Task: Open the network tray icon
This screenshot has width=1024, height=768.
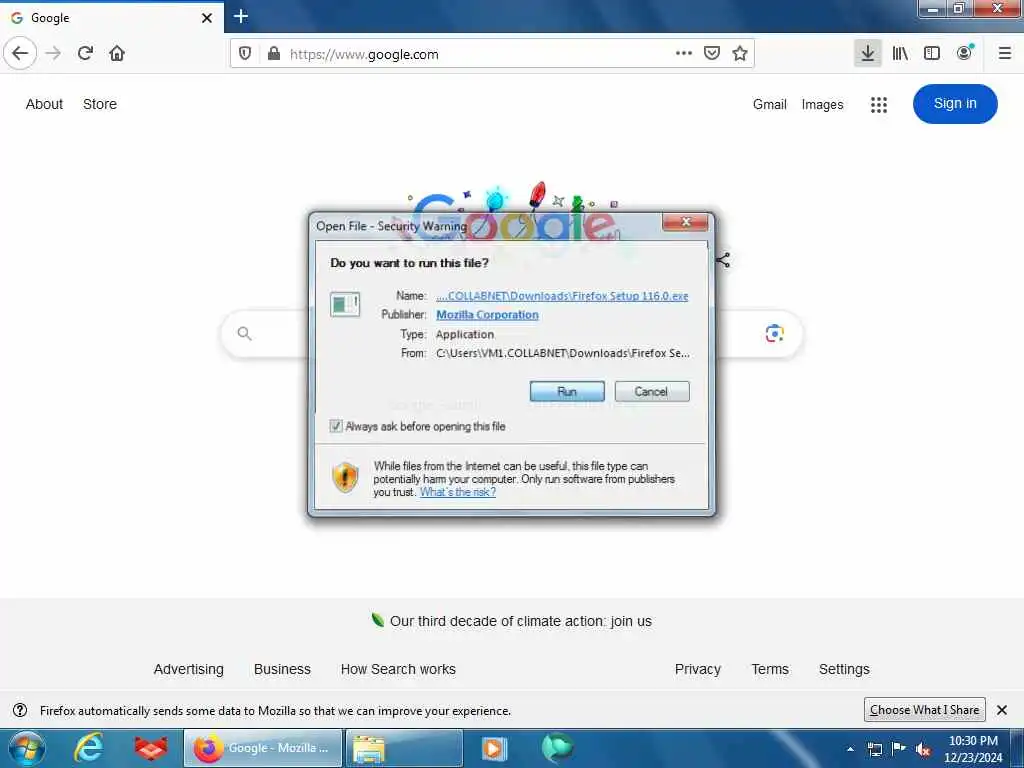Action: pos(874,749)
